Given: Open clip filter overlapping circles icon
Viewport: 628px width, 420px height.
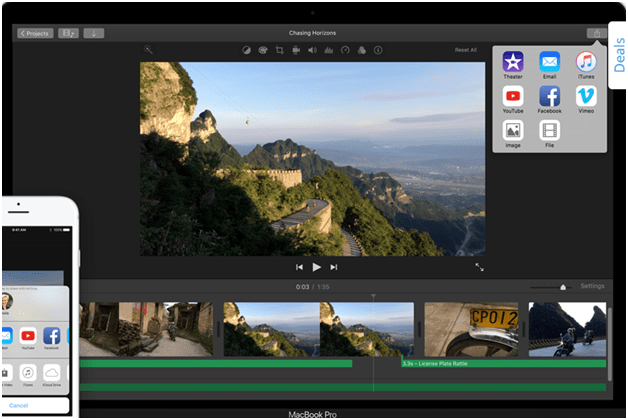Looking at the screenshot, I should [x=362, y=50].
